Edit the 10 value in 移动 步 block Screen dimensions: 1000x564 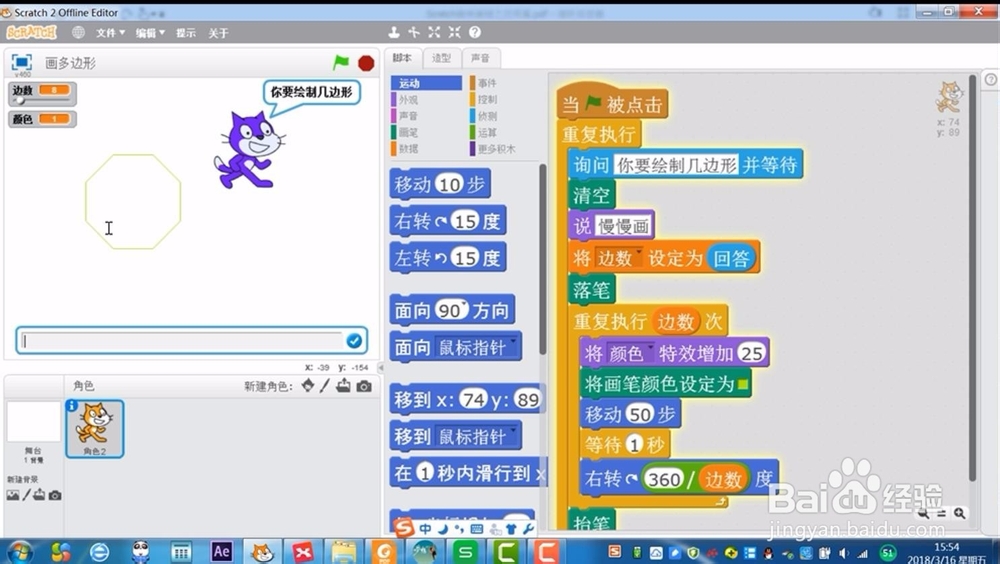[449, 184]
